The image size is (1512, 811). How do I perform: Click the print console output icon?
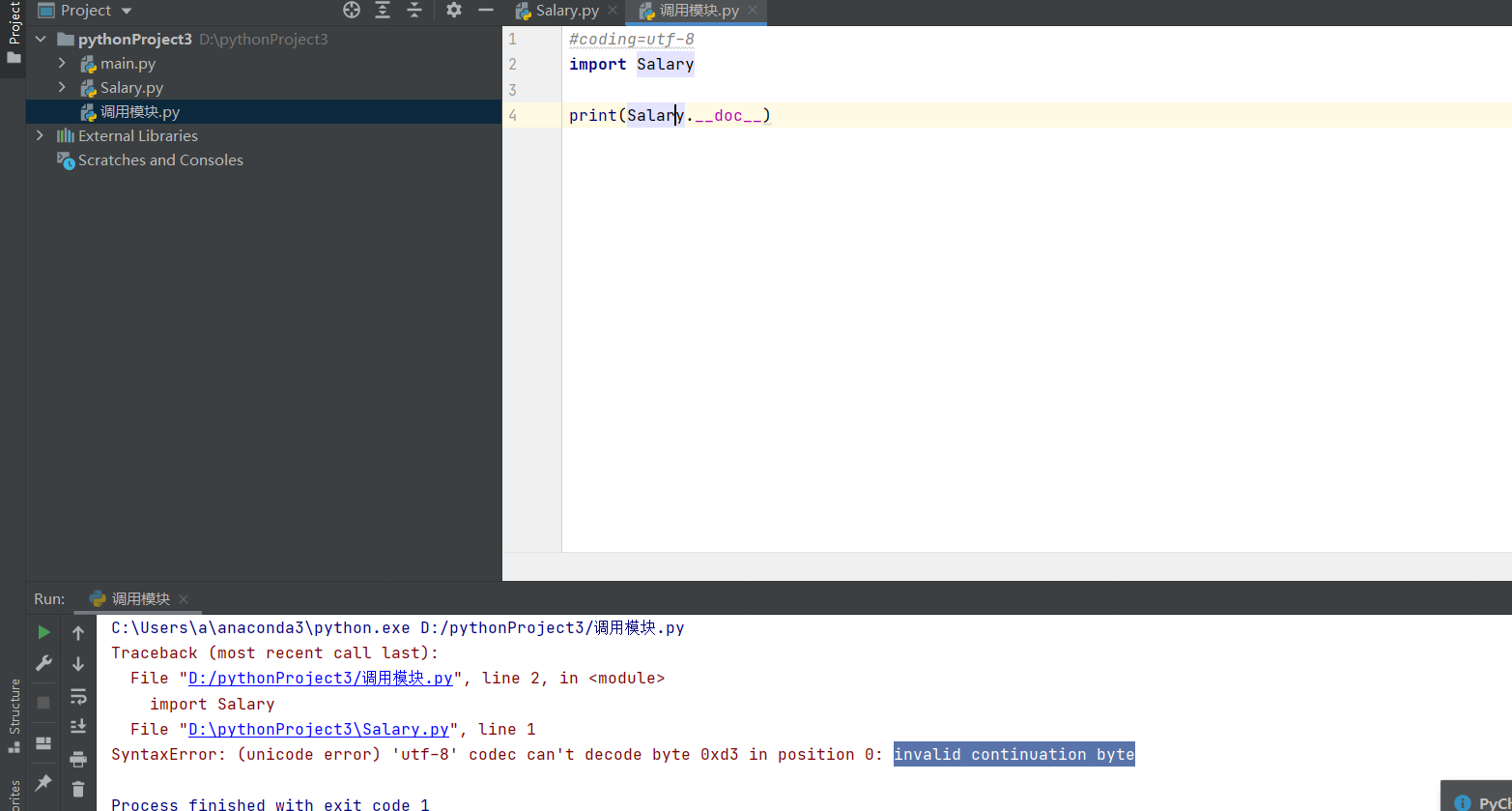pos(78,759)
